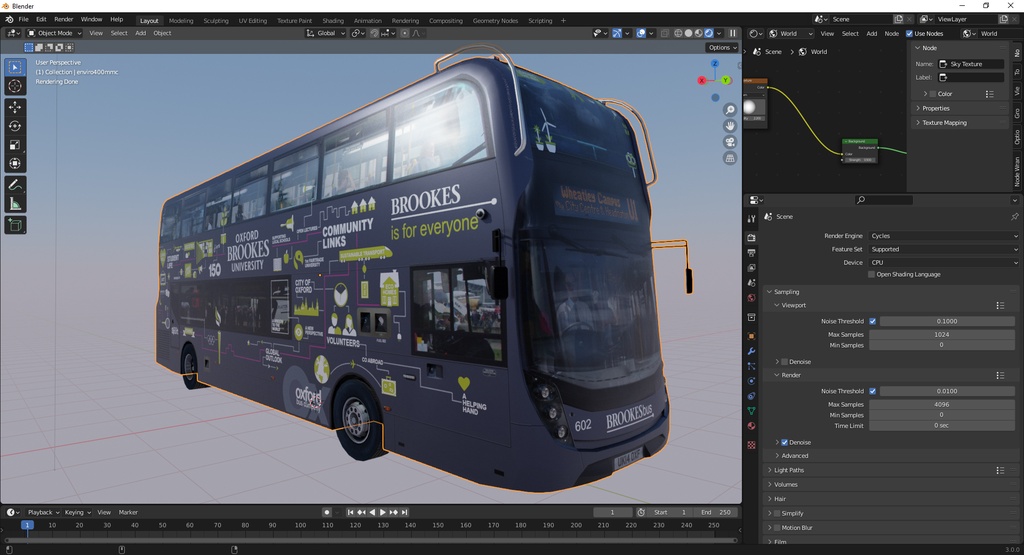Image resolution: width=1024 pixels, height=555 pixels.
Task: Expand the Light Paths panel
Action: (788, 470)
